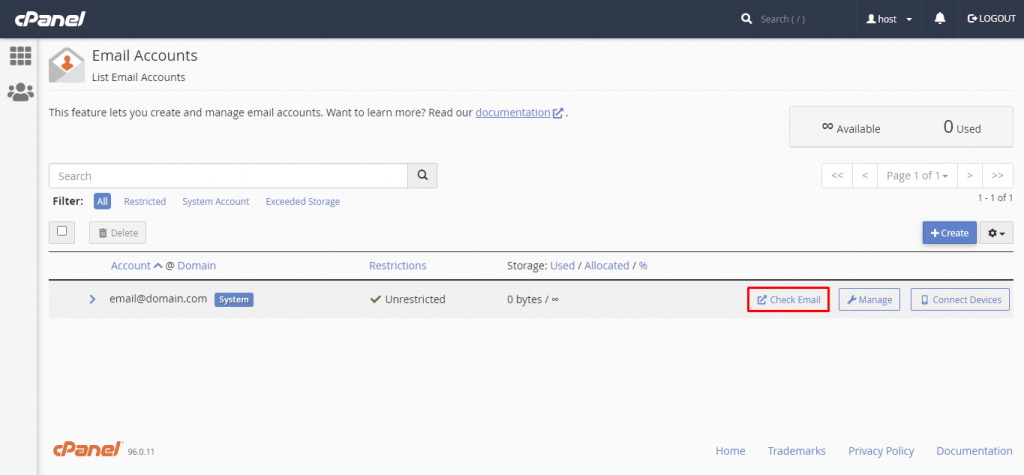This screenshot has width=1024, height=475.
Task: Go to previous page button
Action: [x=865, y=176]
